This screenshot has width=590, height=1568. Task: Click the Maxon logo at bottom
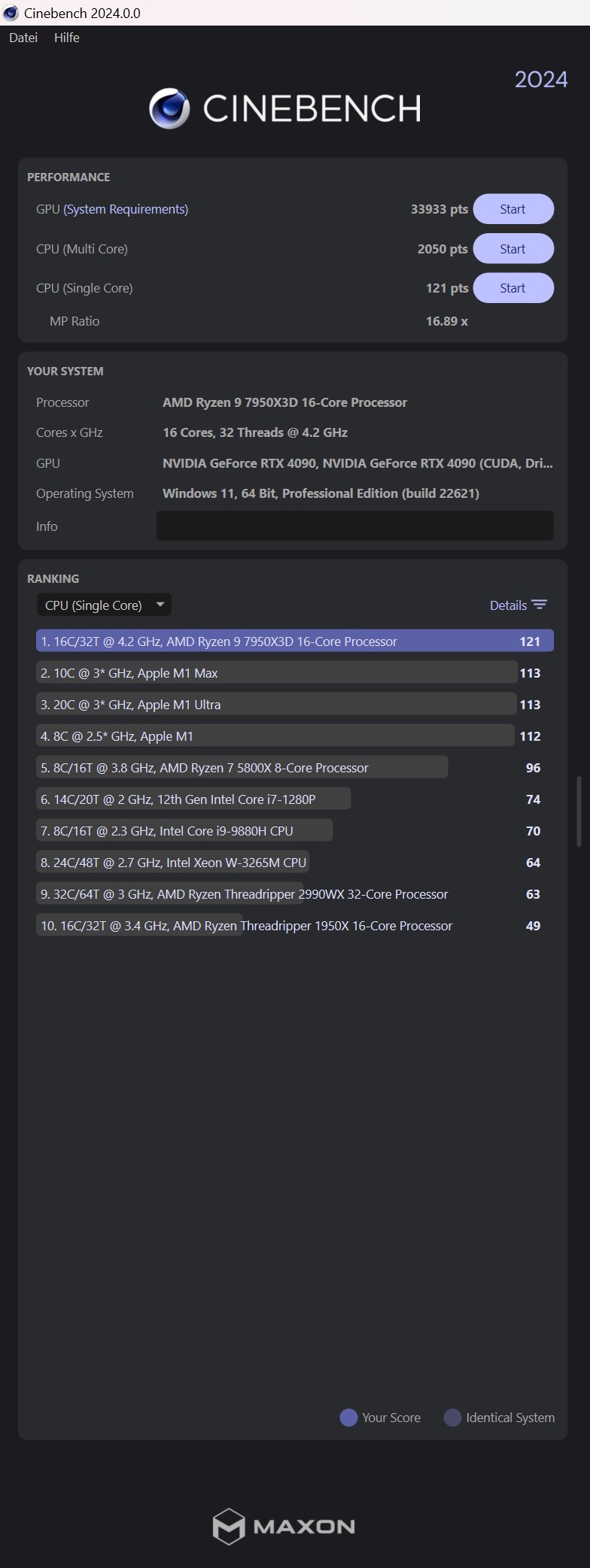click(x=284, y=1526)
